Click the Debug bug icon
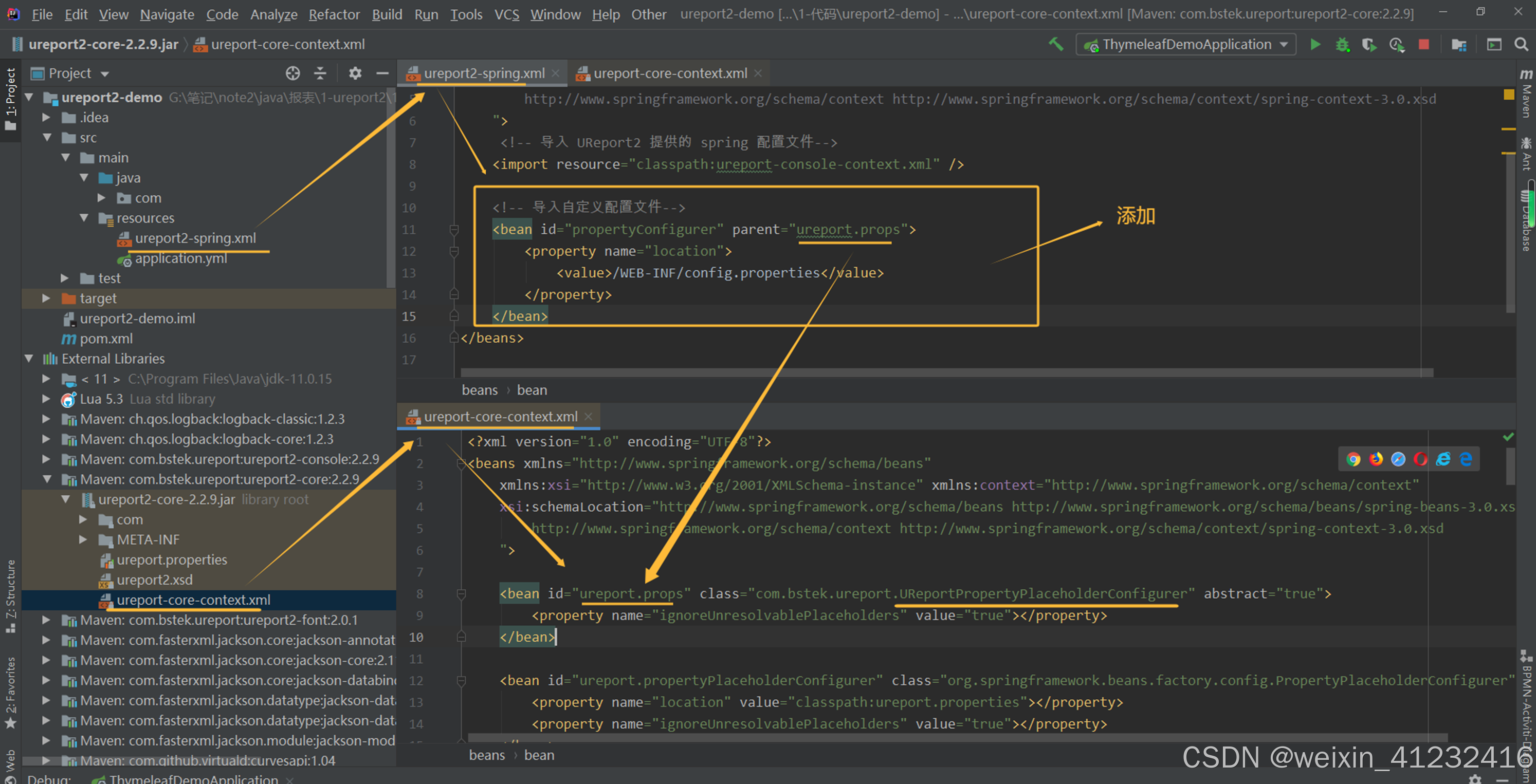 tap(1342, 45)
